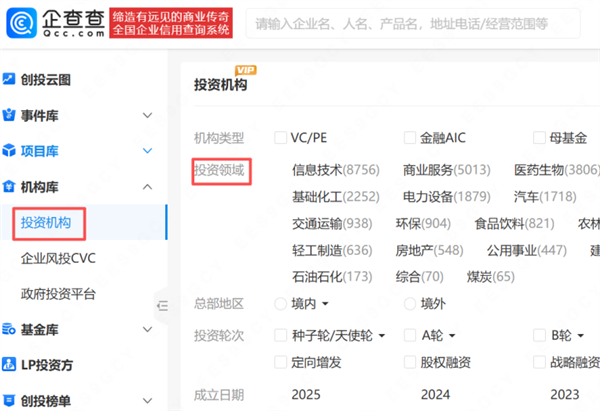Filter by 食品饮料(821)
Image resolution: width=600 pixels, height=411 pixels.
(514, 223)
